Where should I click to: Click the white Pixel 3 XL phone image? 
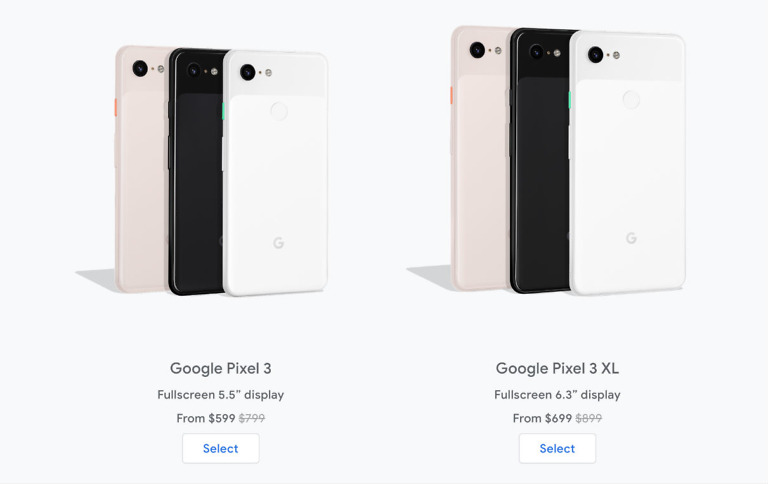tap(627, 163)
